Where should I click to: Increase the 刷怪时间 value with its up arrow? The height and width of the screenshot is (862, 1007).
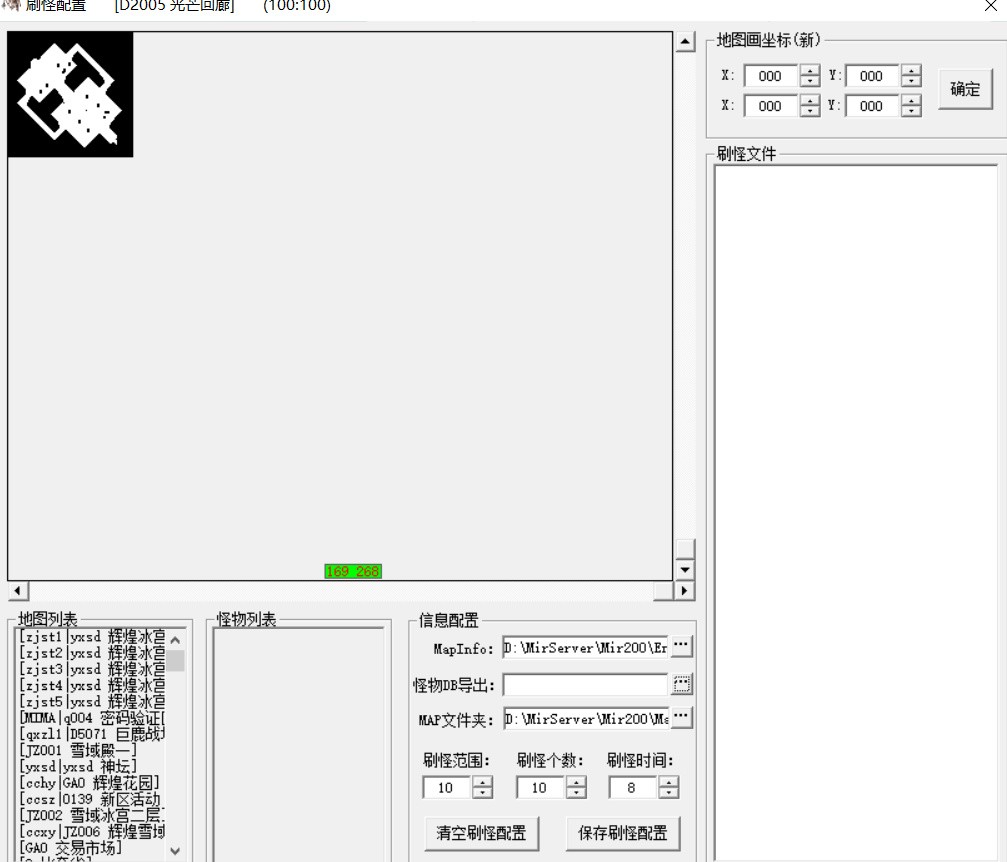[669, 782]
